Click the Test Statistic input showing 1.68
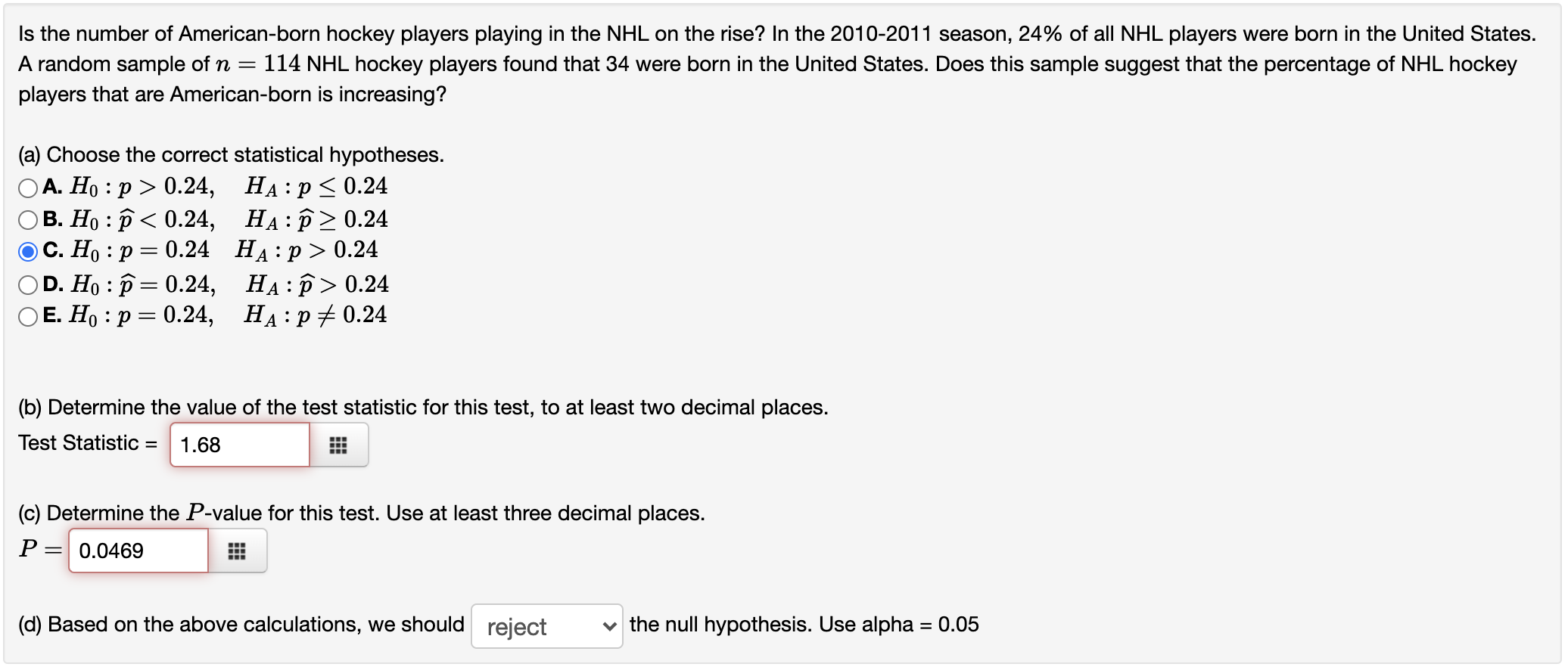This screenshot has width=1568, height=670. [239, 445]
